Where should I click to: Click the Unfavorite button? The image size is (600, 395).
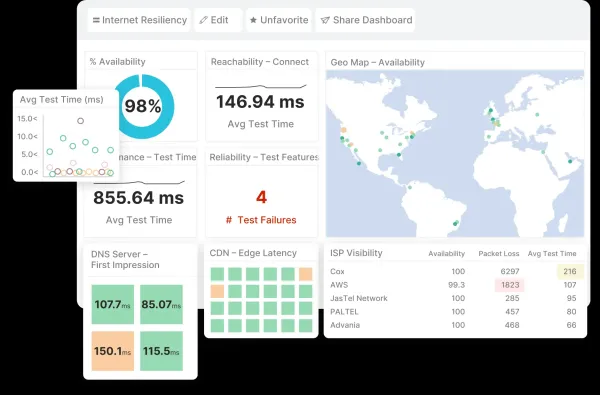pyautogui.click(x=279, y=20)
